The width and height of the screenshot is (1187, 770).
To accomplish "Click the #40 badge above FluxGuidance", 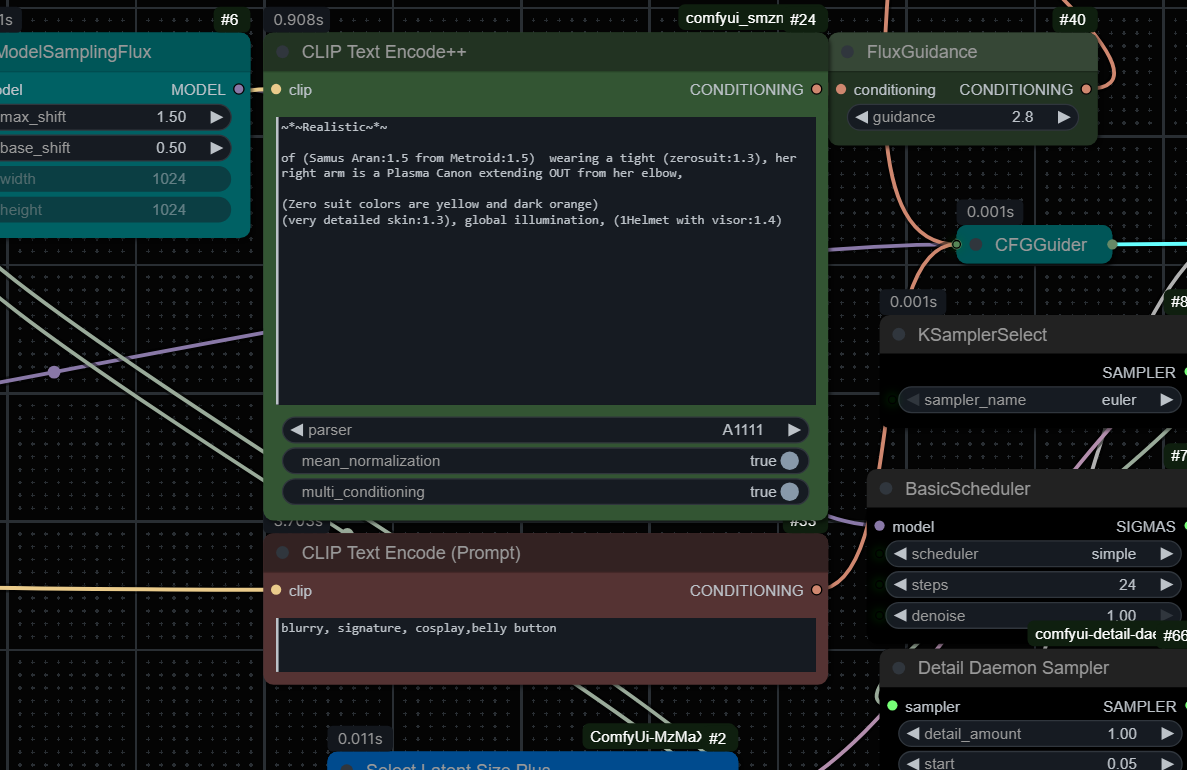I will pyautogui.click(x=1072, y=20).
